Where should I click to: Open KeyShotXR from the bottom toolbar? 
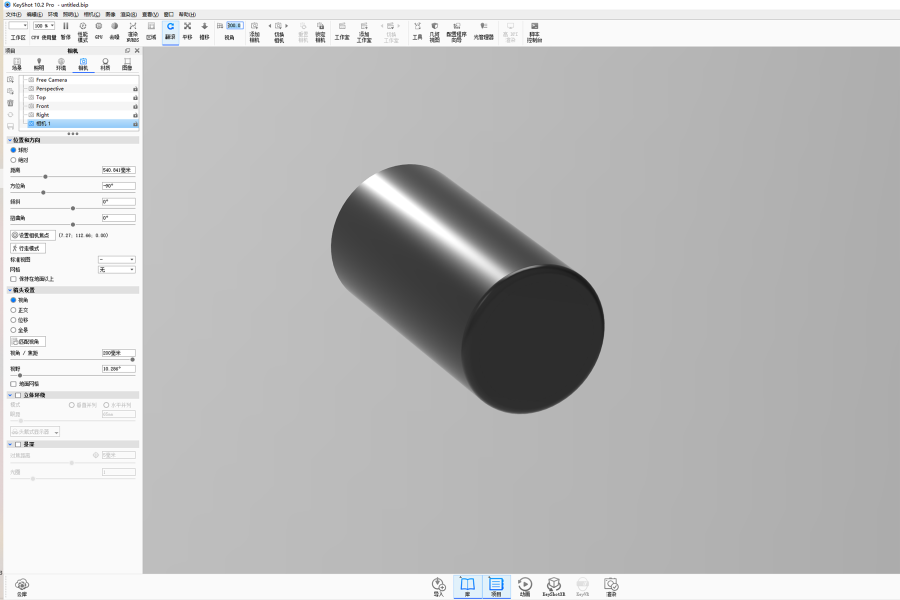click(553, 586)
